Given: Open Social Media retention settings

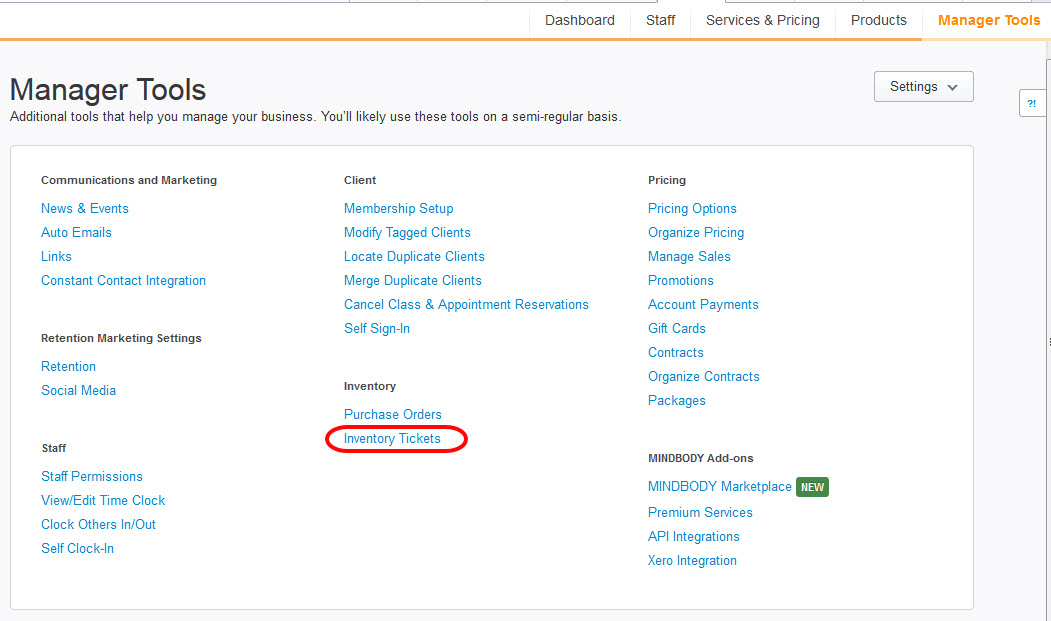Looking at the screenshot, I should pos(78,391).
